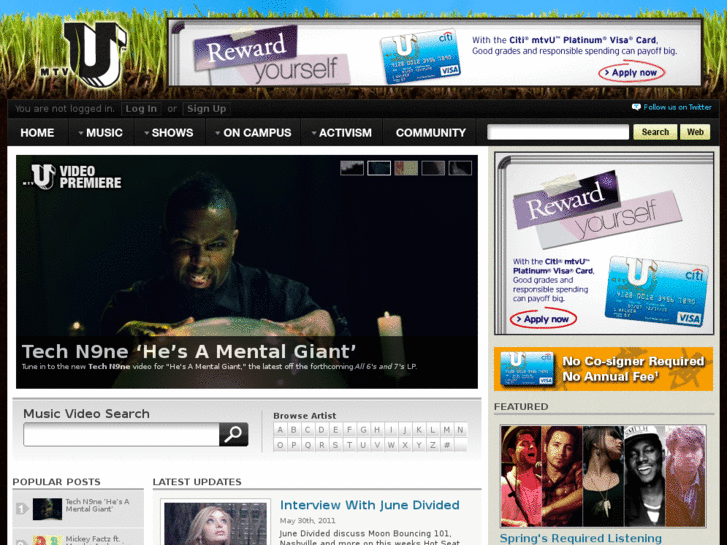Browse artists starting with letter K
This screenshot has height=545, width=727.
coord(419,430)
